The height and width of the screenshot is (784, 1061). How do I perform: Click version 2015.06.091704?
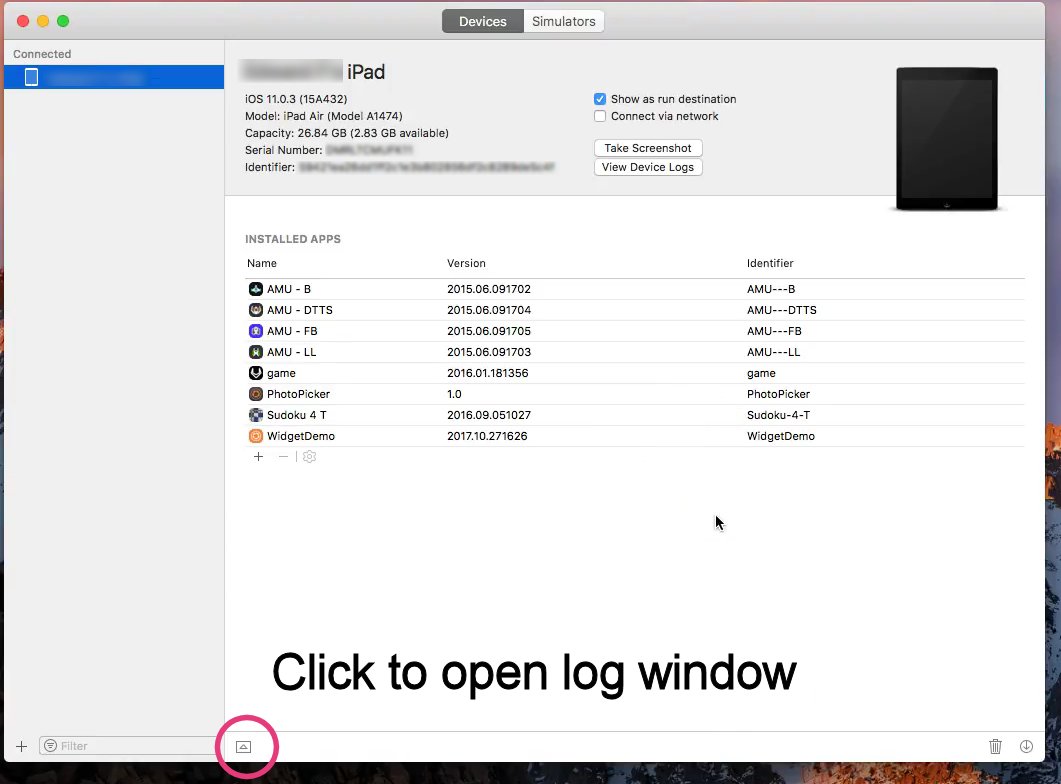click(489, 310)
